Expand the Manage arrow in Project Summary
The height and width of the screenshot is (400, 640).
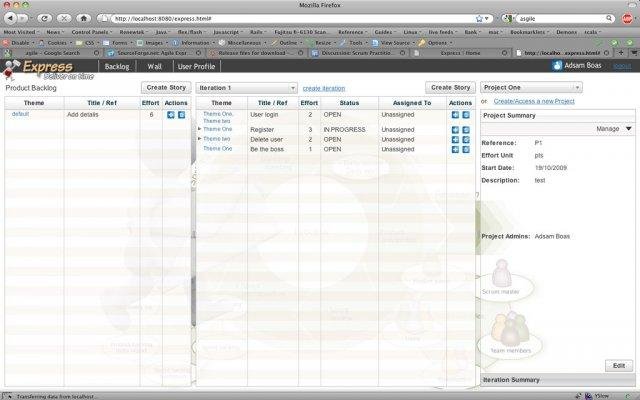629,129
